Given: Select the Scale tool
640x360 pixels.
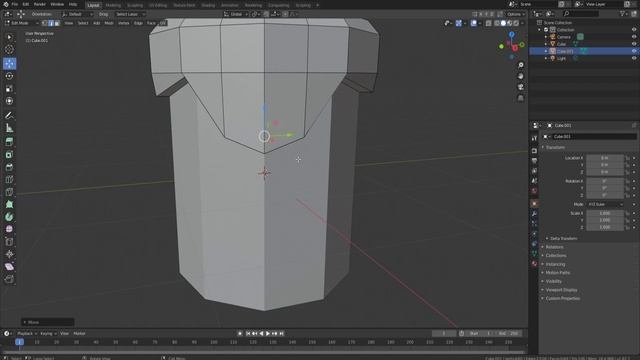Looking at the screenshot, I should [9, 89].
